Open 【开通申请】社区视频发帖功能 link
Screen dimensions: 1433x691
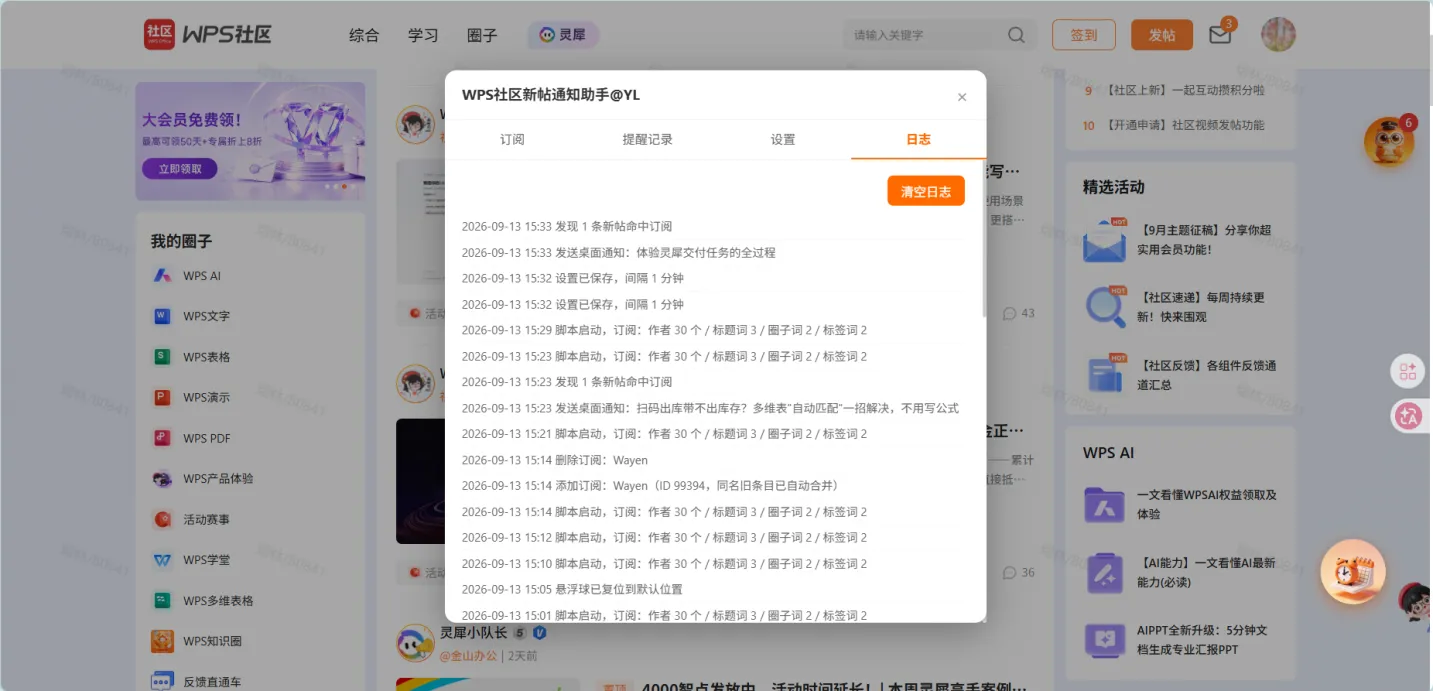pyautogui.click(x=1185, y=125)
